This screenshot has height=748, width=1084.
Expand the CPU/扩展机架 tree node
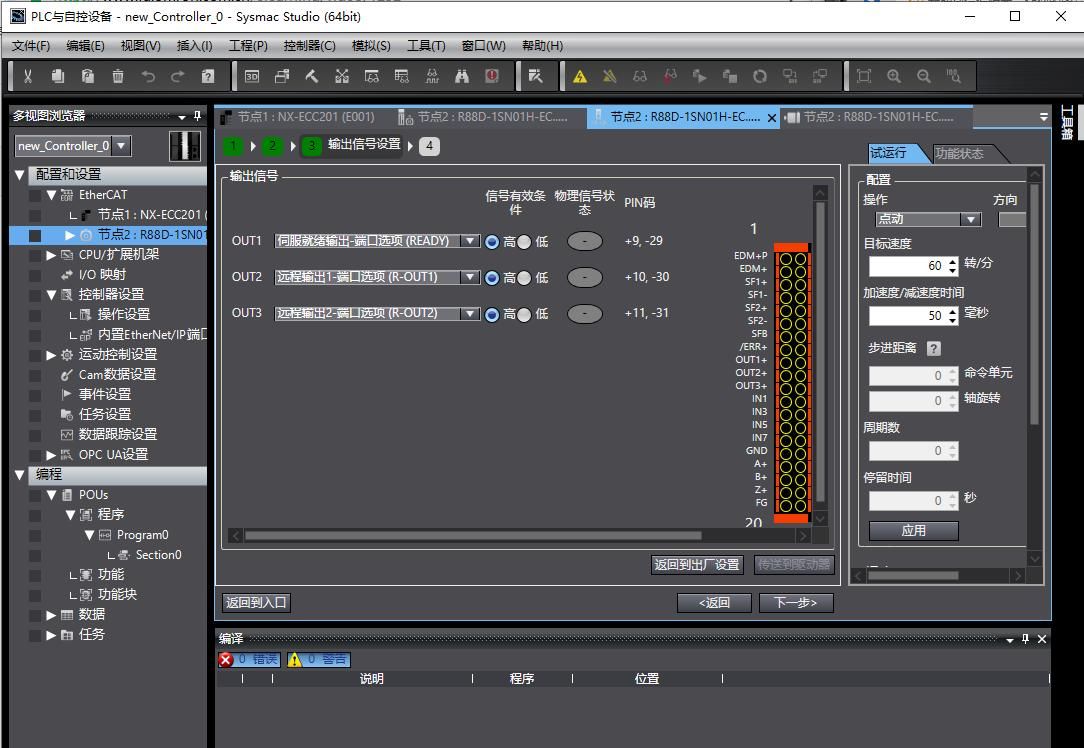51,255
